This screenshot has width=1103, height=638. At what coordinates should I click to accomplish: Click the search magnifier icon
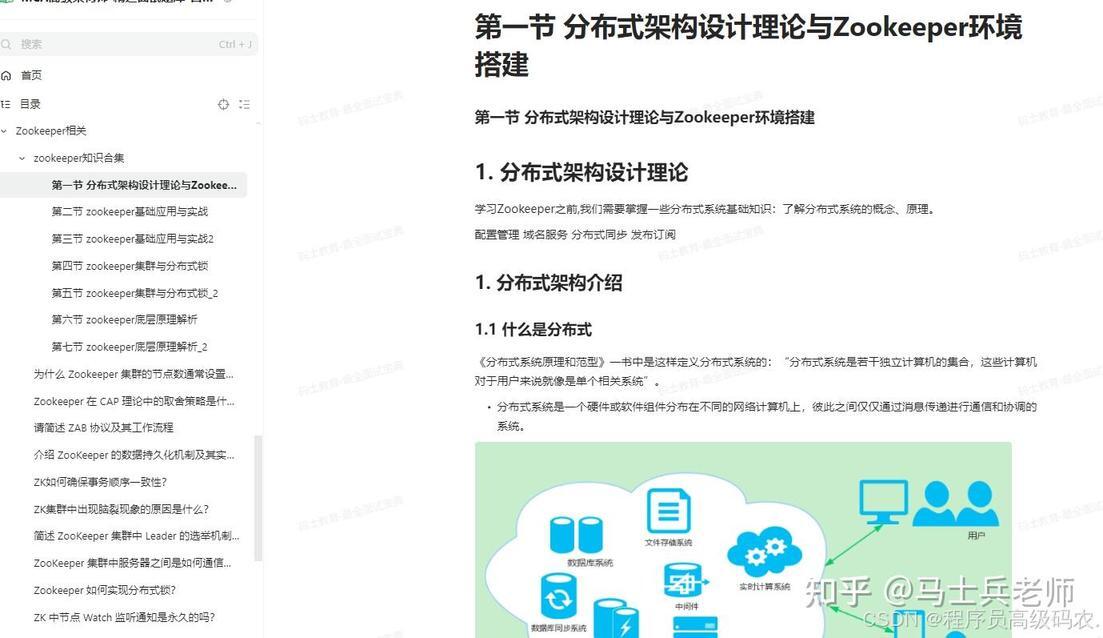(x=6, y=44)
